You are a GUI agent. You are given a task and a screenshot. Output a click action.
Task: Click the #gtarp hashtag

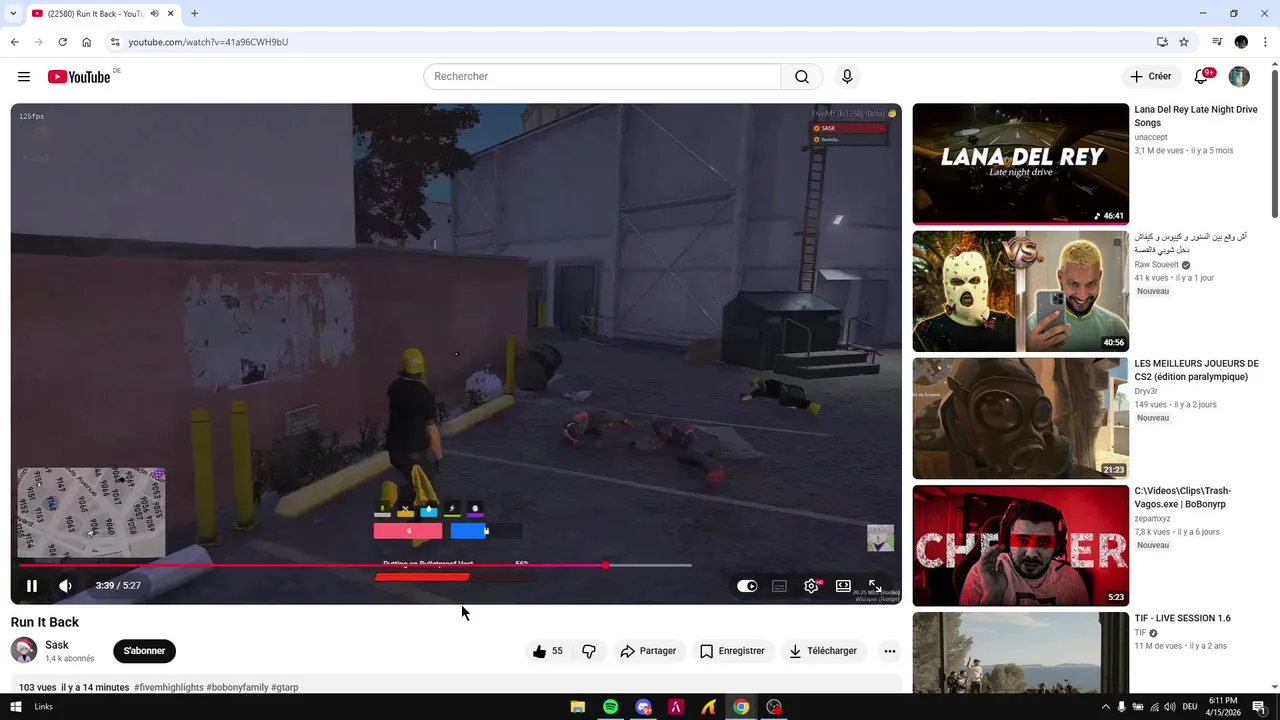[285, 688]
